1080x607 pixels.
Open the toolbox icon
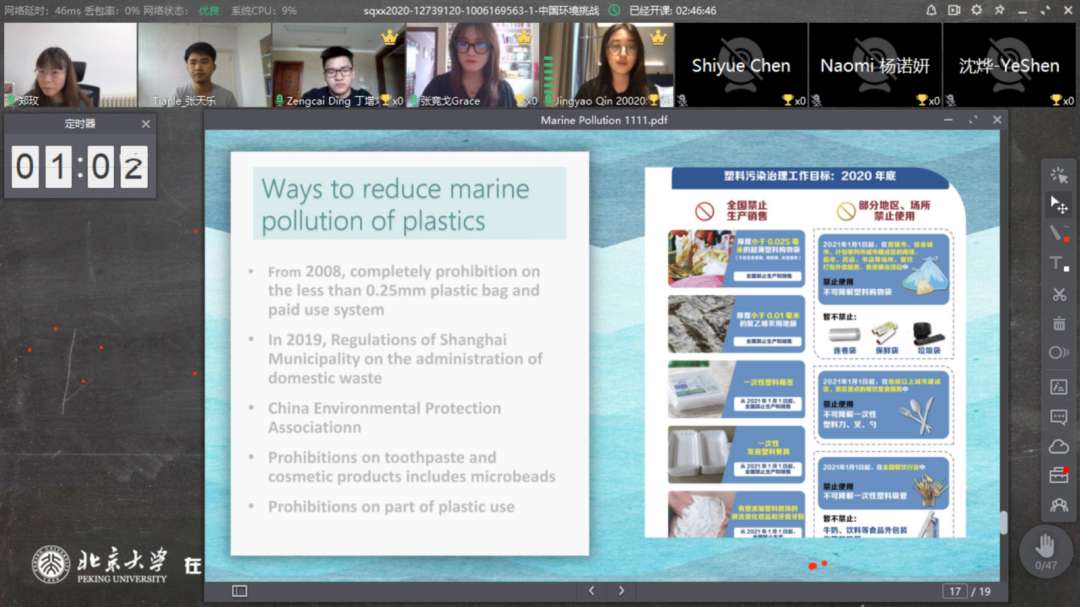coord(1058,476)
